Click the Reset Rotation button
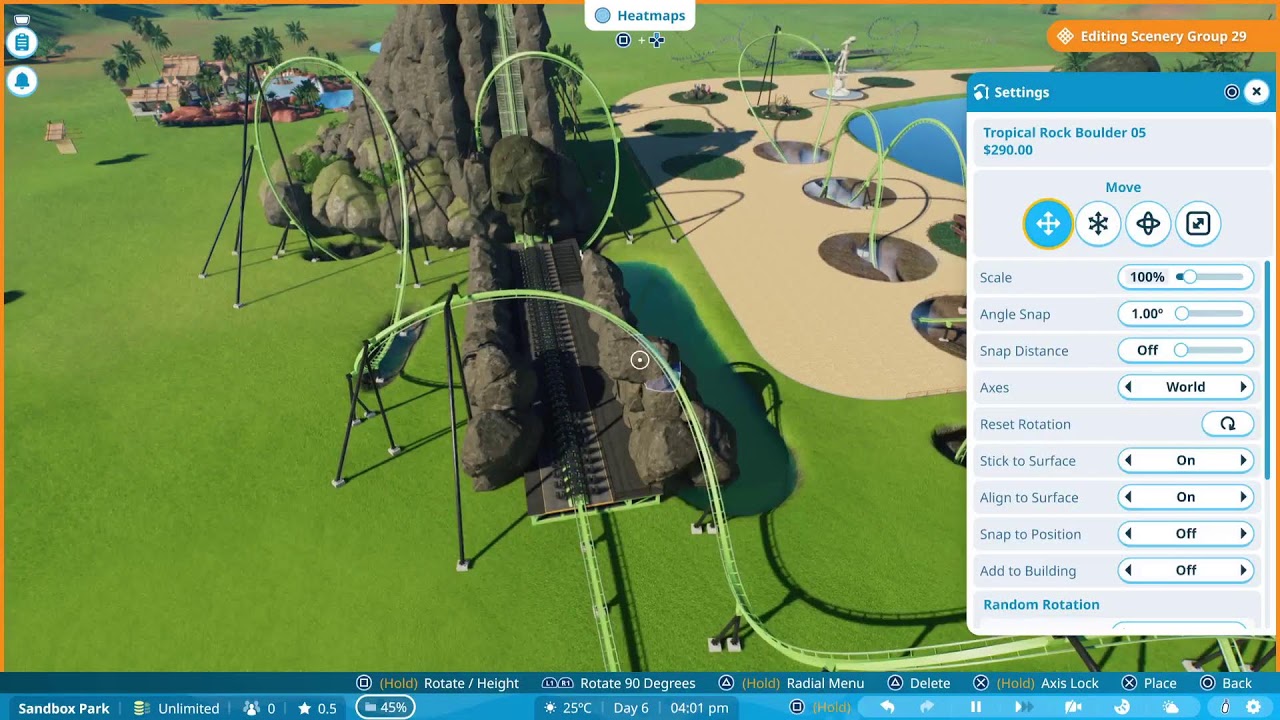Screen dimensions: 1280x720 1227,424
